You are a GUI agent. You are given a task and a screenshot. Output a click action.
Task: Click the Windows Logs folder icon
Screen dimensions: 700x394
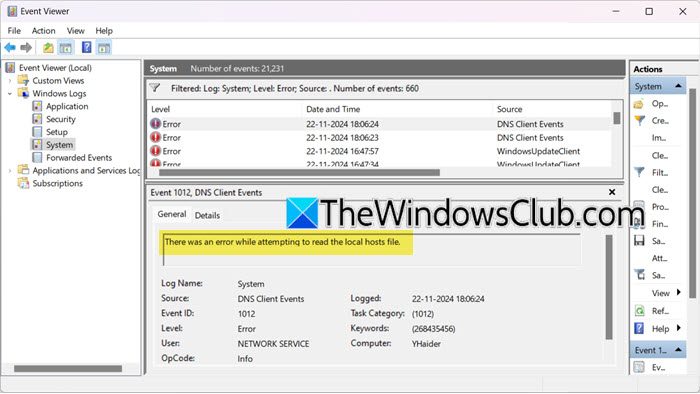pyautogui.click(x=23, y=93)
